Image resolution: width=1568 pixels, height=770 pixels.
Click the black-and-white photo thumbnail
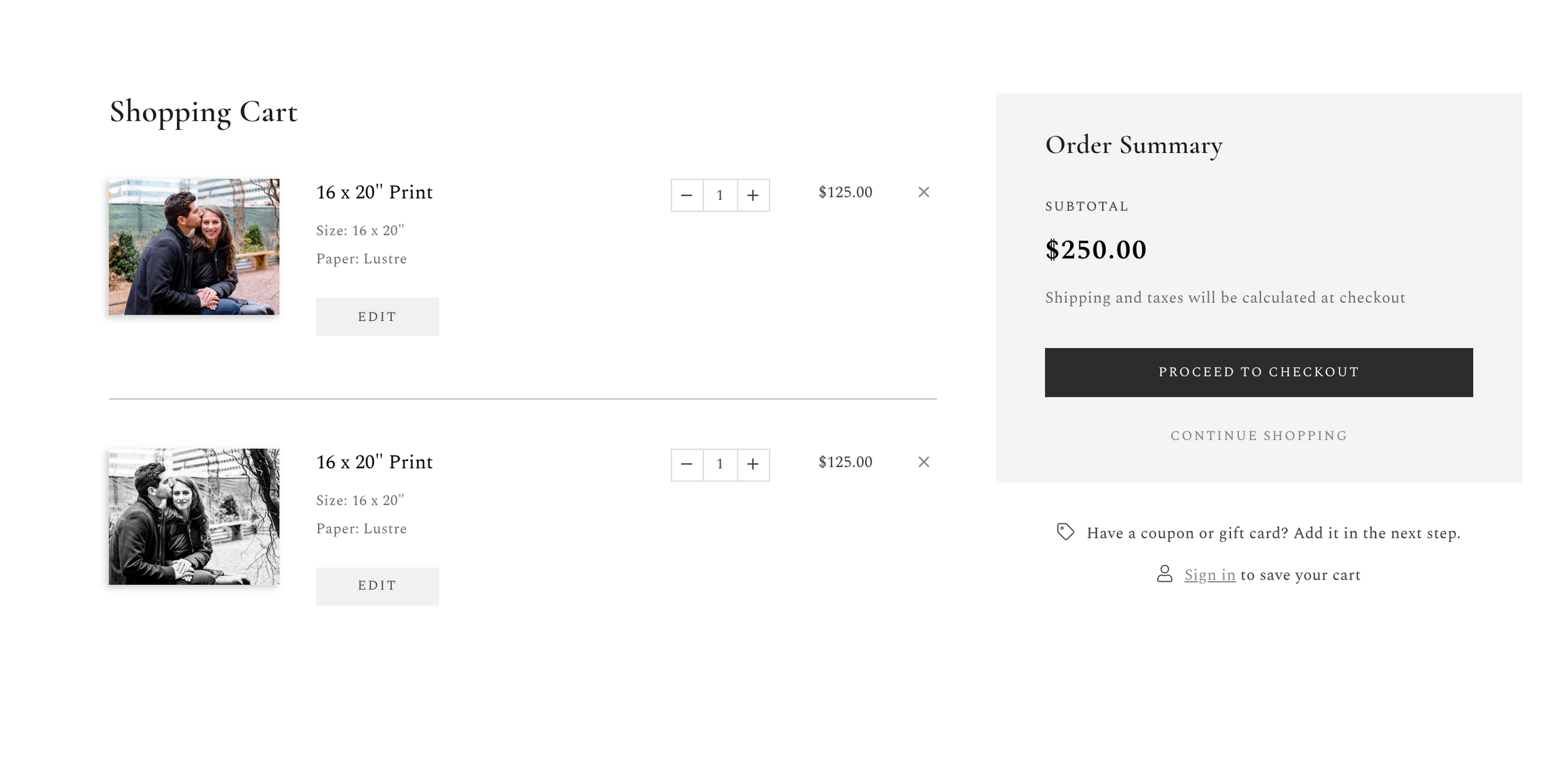(x=194, y=519)
